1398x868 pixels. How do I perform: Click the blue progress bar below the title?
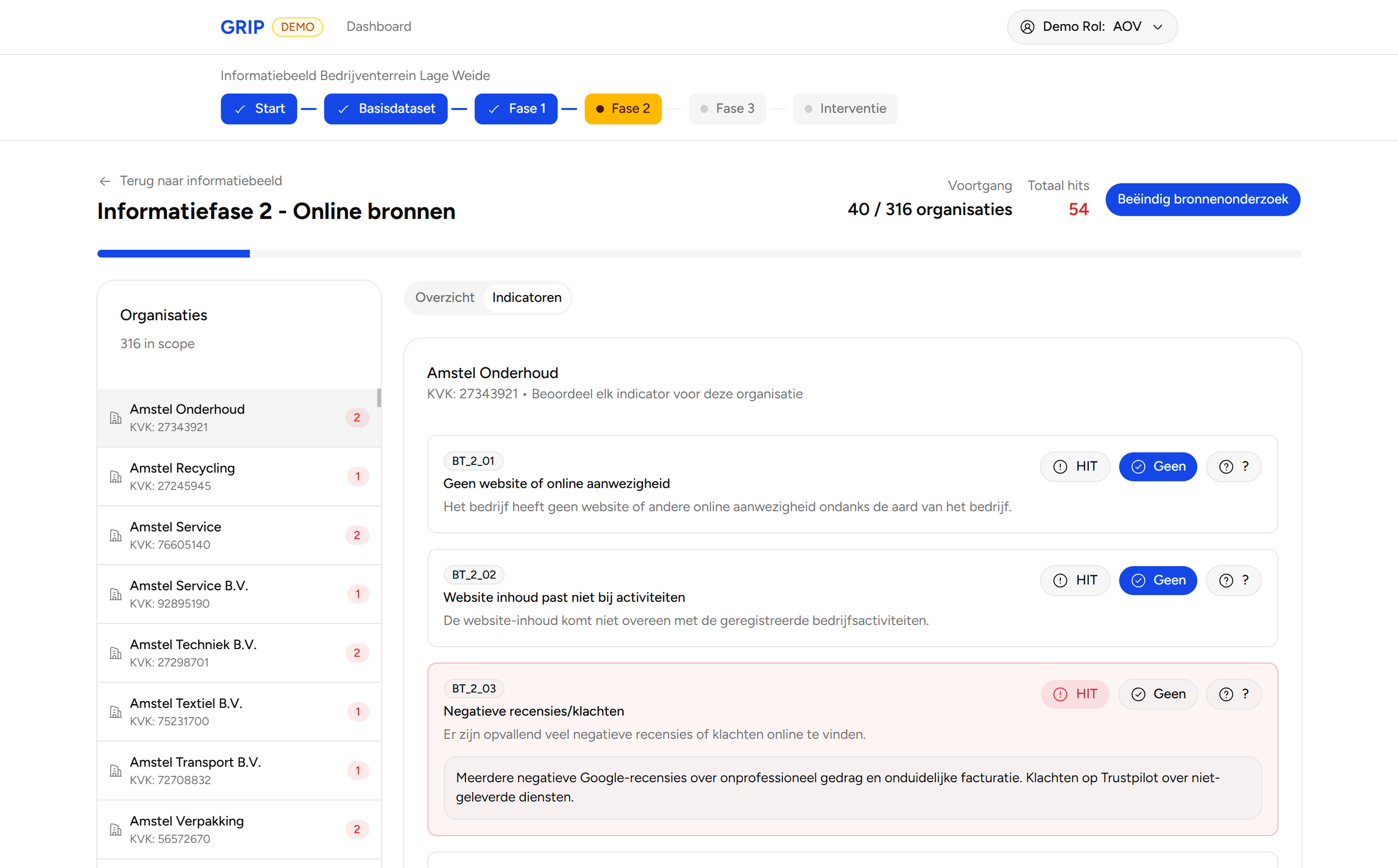[174, 253]
